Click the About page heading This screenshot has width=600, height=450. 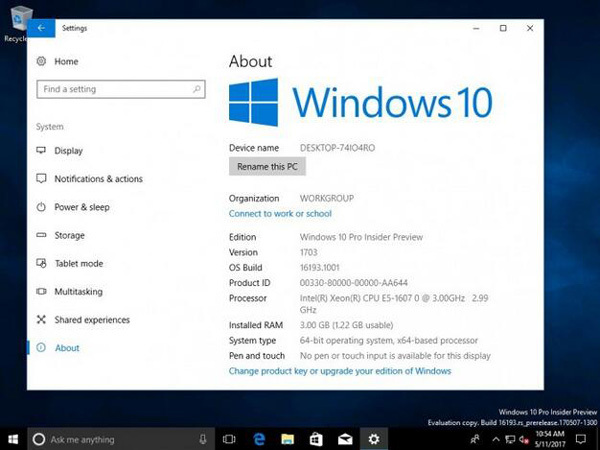[251, 61]
